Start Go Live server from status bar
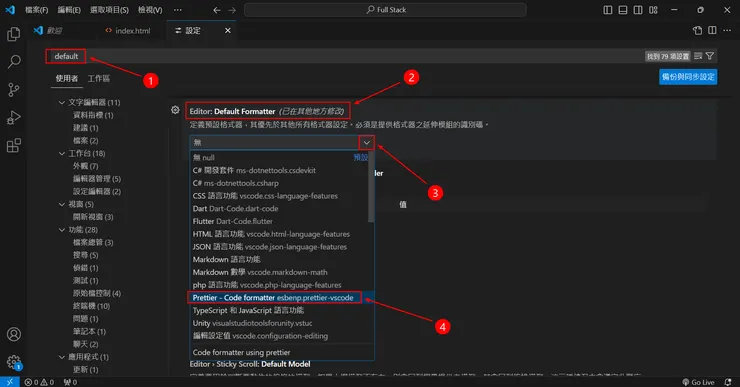 698,382
